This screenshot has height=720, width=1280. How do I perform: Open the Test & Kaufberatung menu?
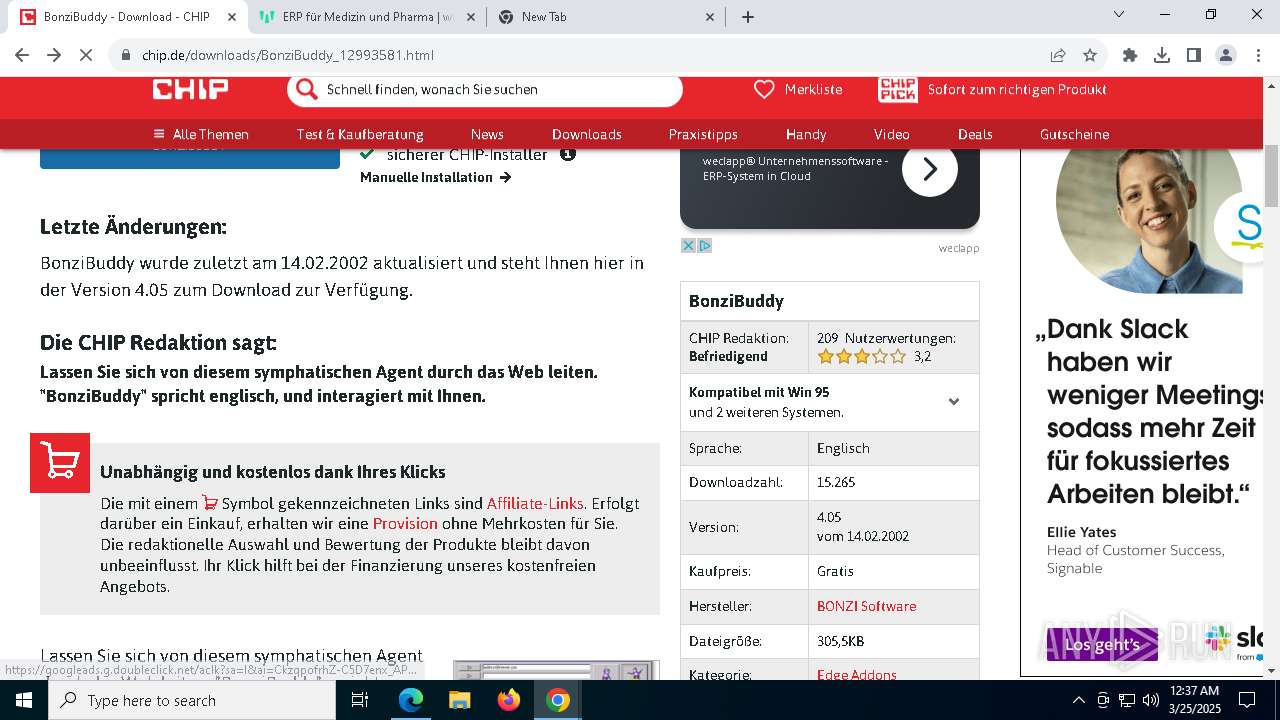360,134
